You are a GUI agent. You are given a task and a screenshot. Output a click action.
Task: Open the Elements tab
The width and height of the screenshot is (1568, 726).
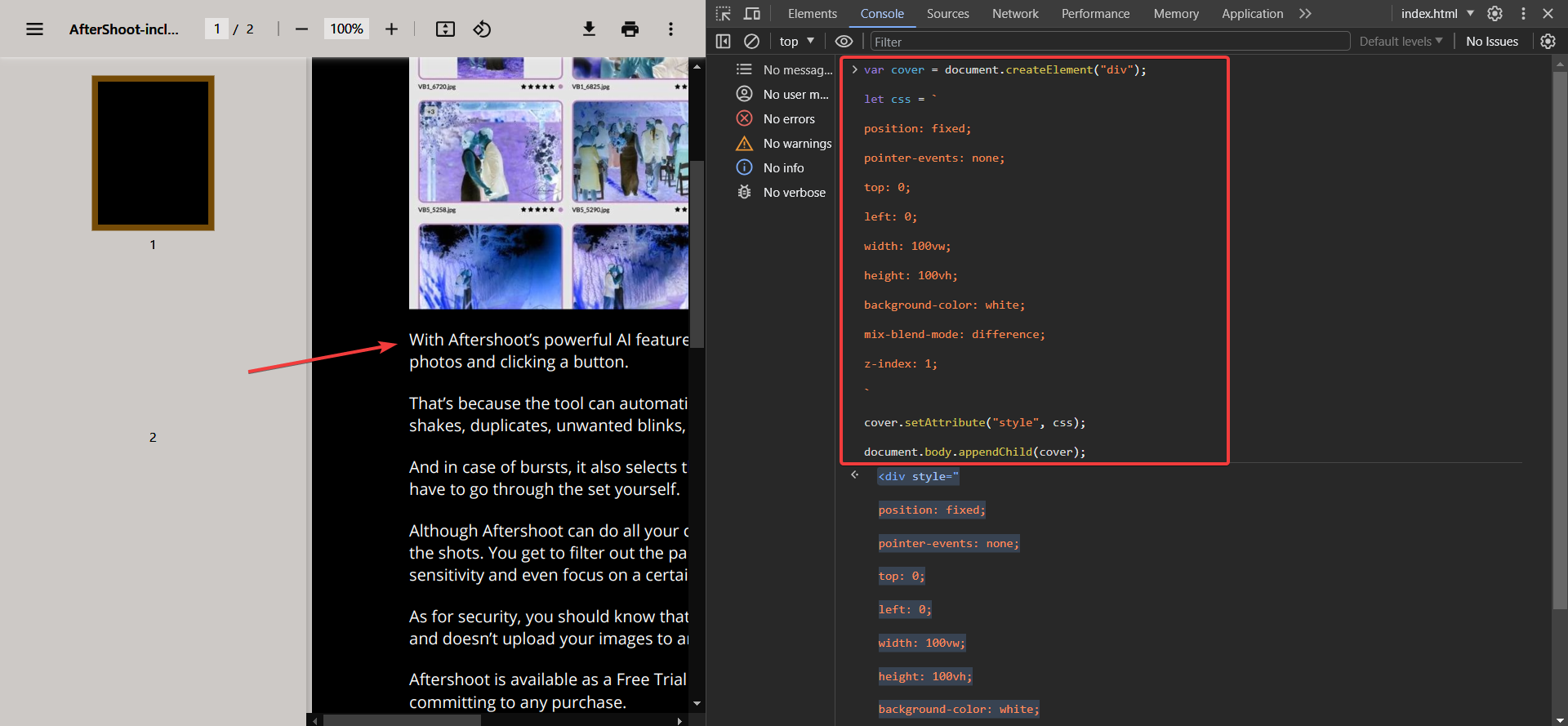pos(812,14)
